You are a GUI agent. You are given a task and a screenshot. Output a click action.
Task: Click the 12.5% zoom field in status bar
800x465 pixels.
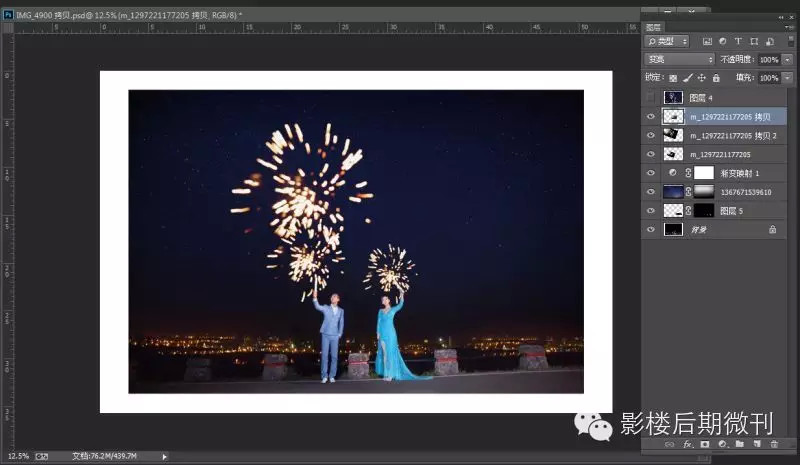point(18,456)
